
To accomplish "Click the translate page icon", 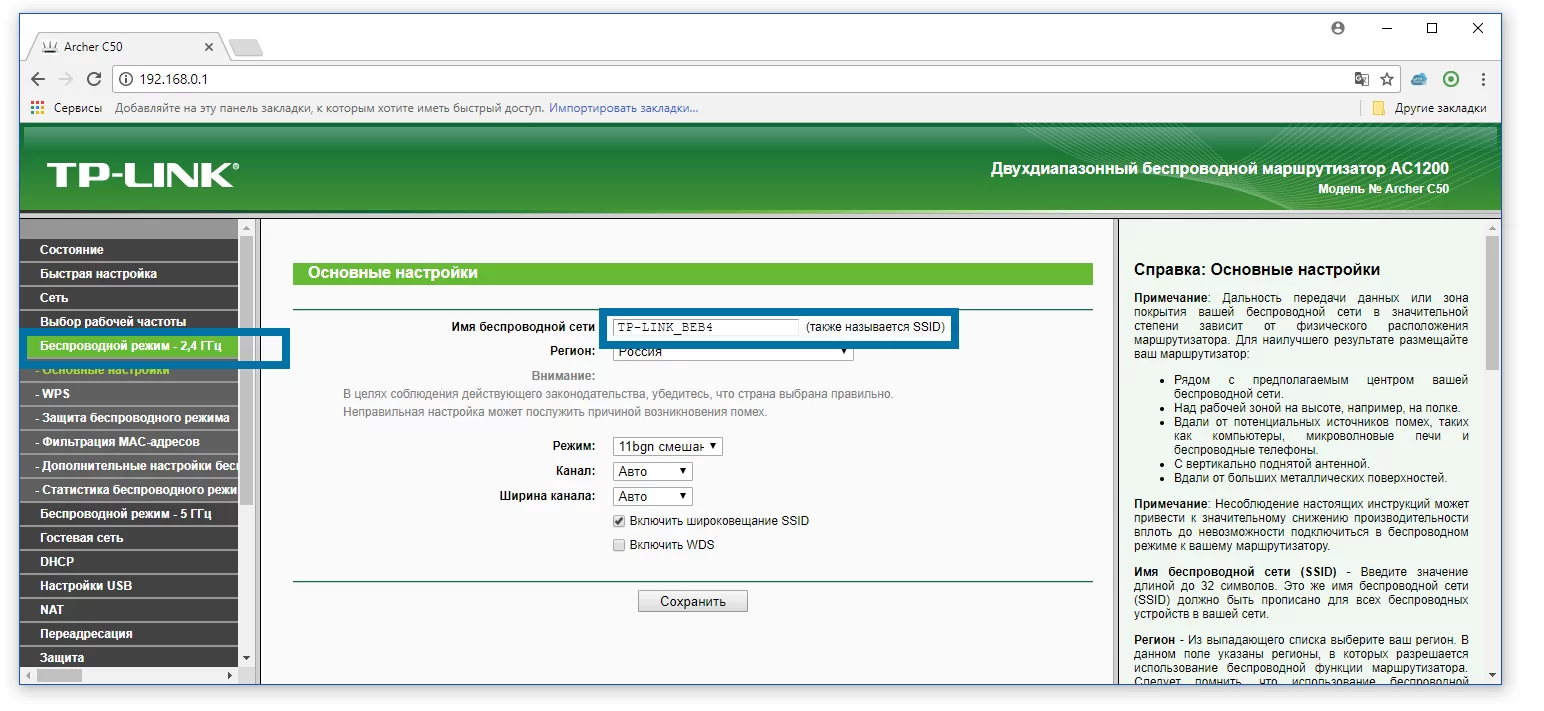I will [1361, 79].
